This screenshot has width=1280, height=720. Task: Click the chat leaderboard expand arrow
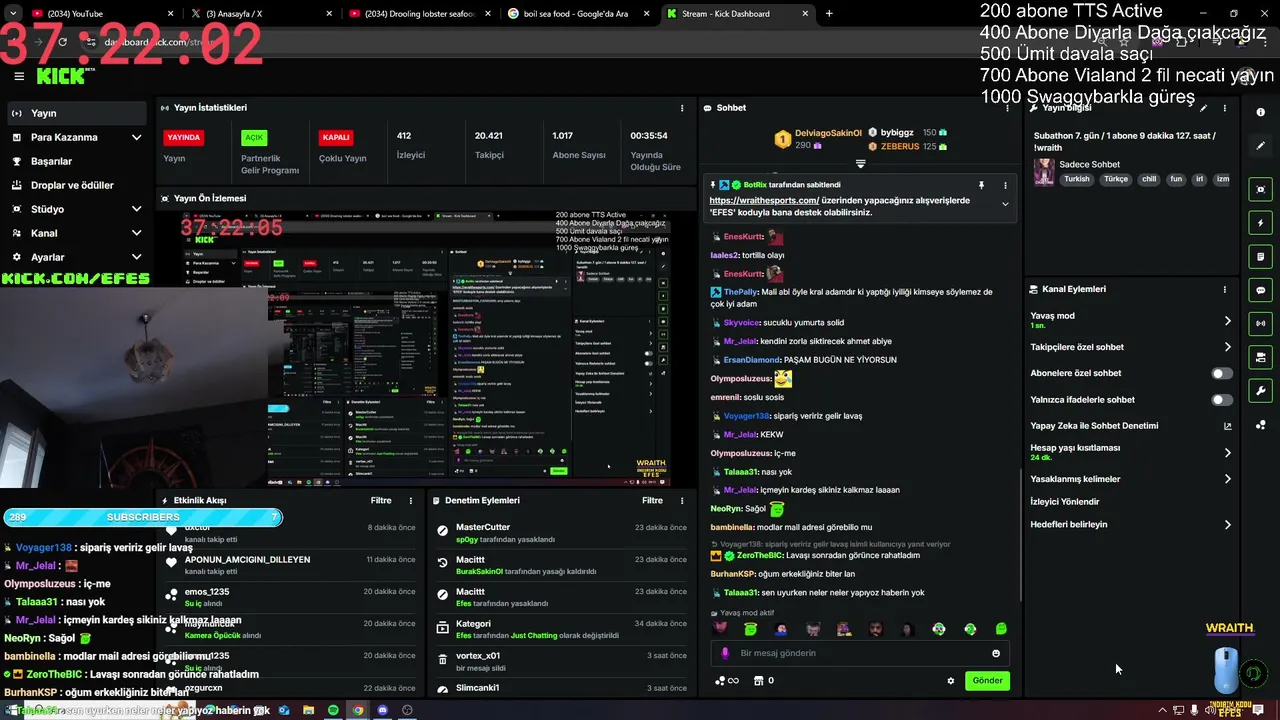click(860, 163)
